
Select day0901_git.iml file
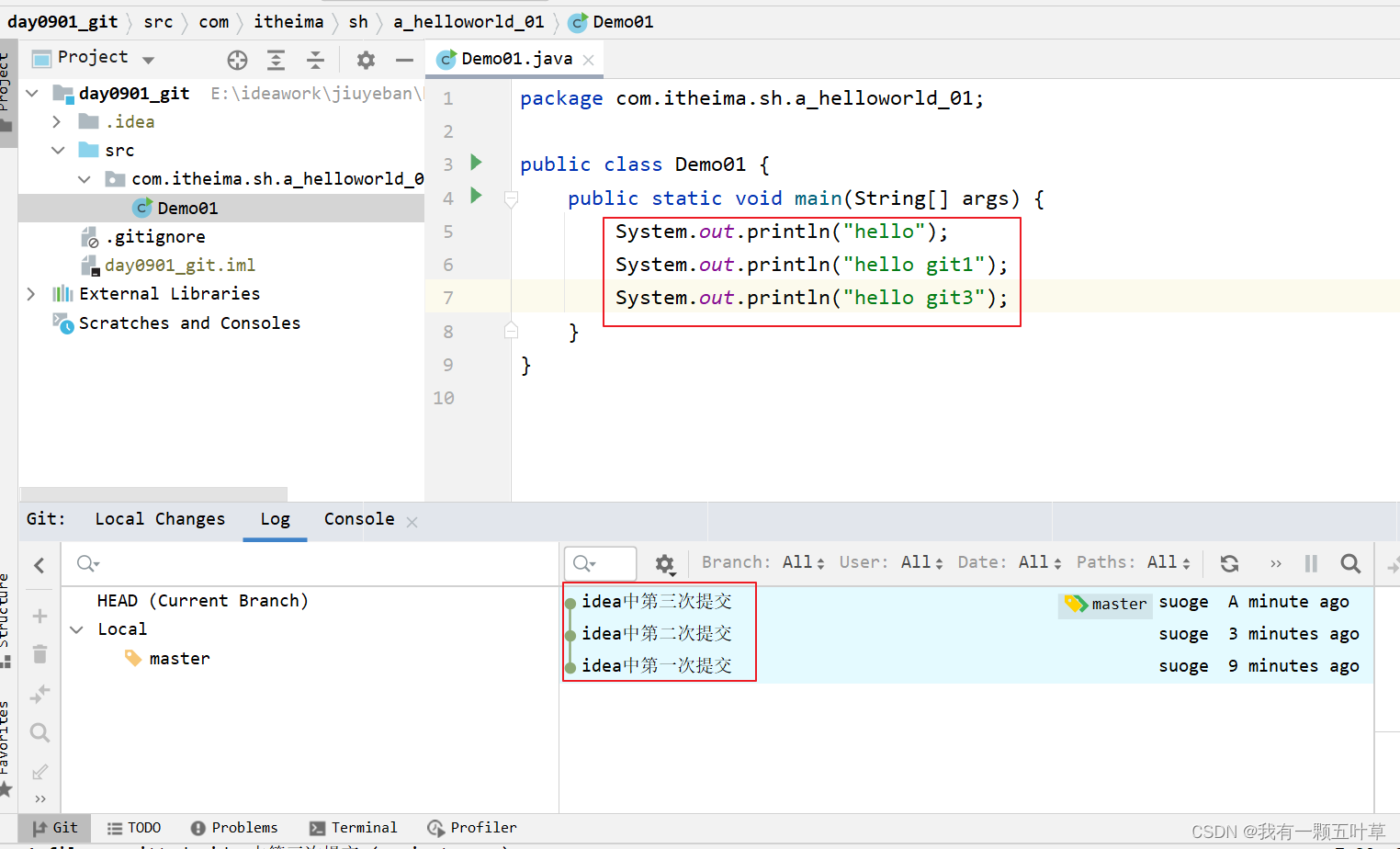180,266
